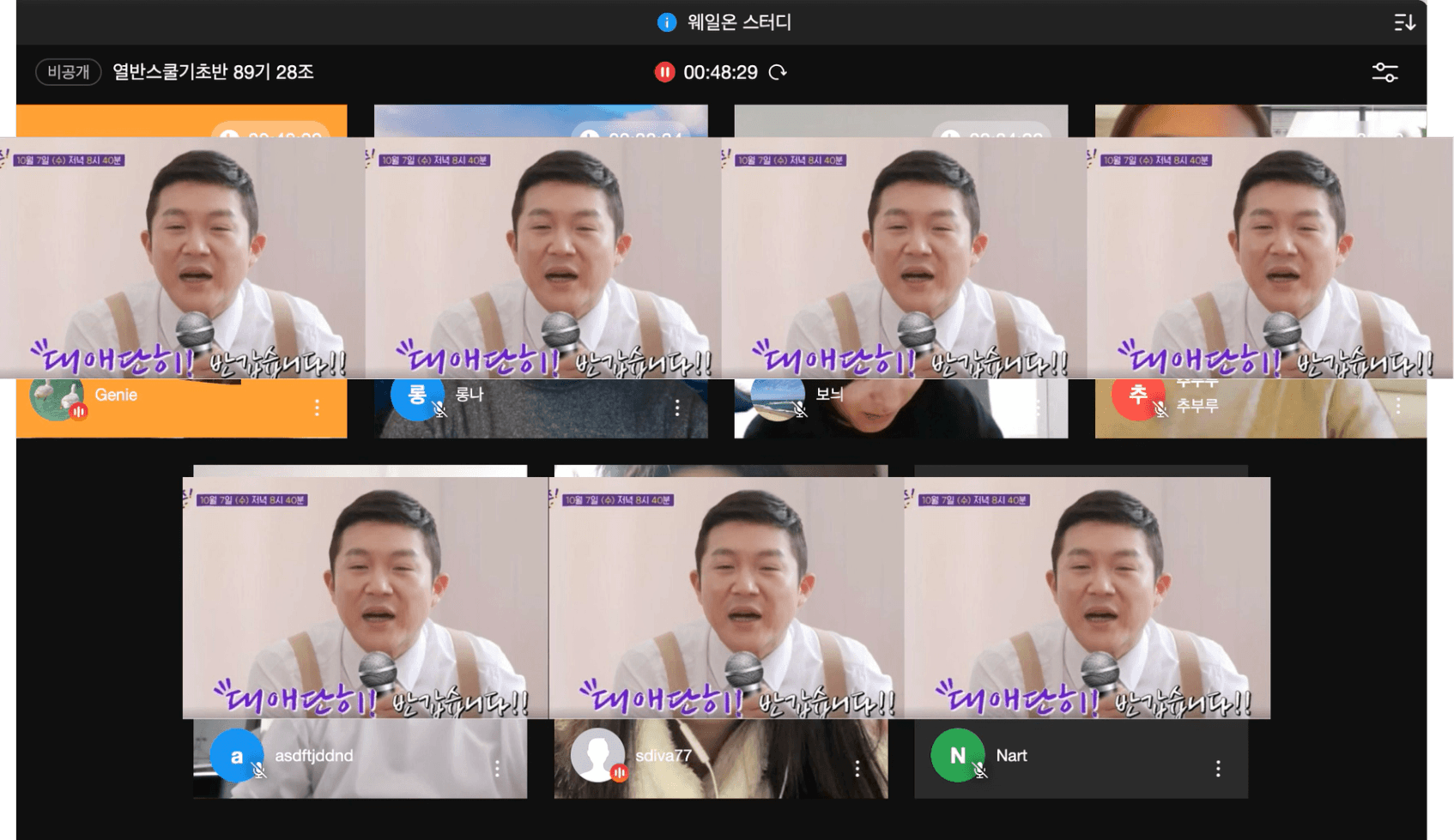Open the sort order icon at top right
The width and height of the screenshot is (1454, 840).
[1404, 22]
